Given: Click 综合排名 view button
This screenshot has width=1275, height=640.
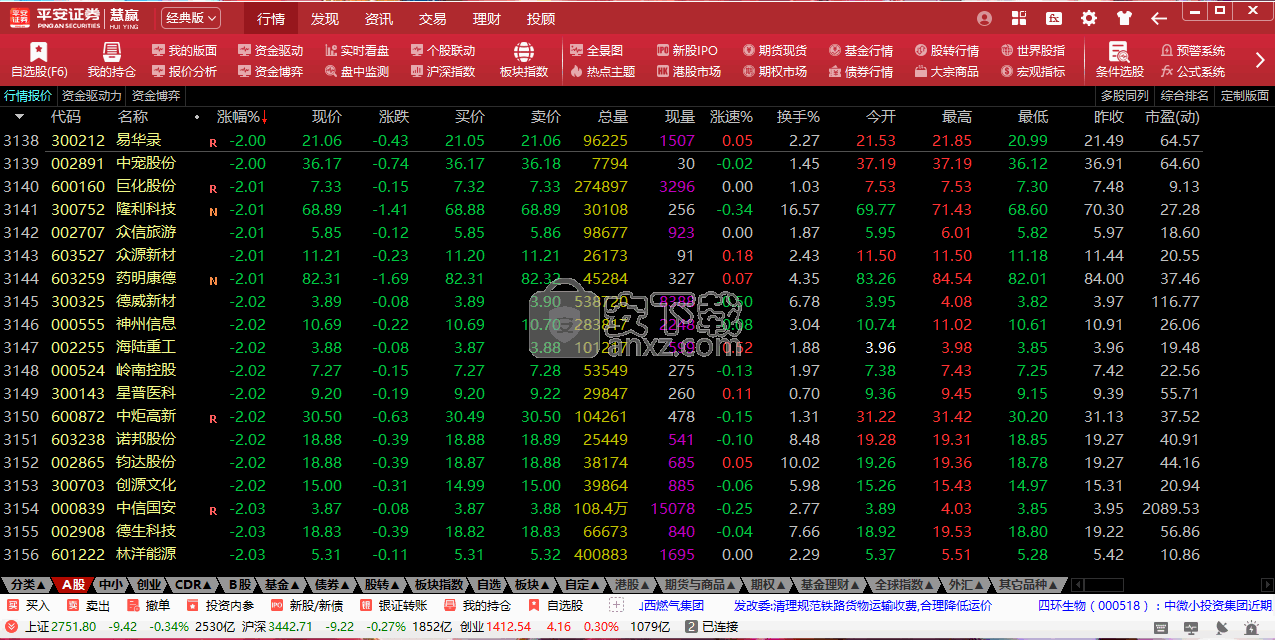Looking at the screenshot, I should 1185,96.
